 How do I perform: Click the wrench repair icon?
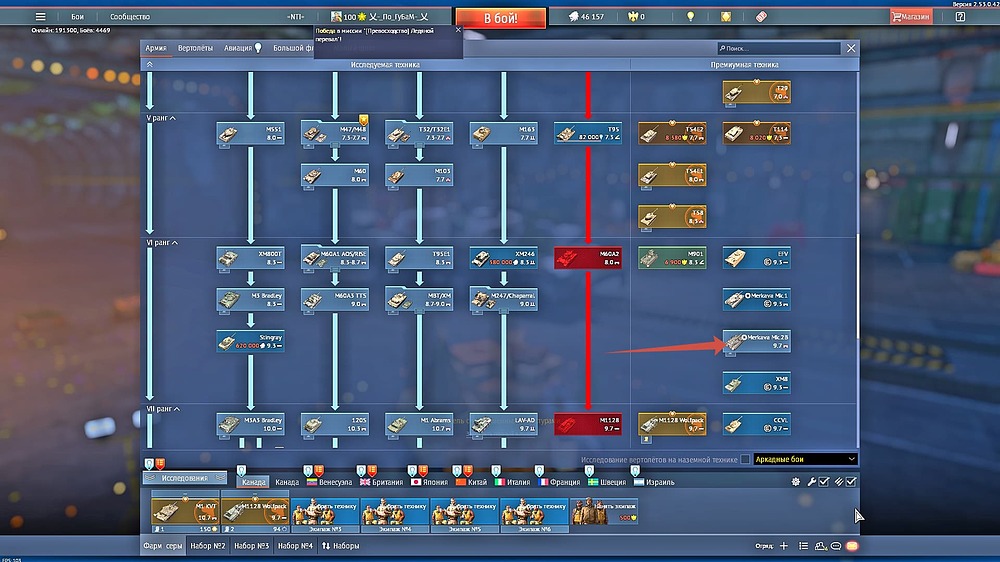[x=811, y=482]
